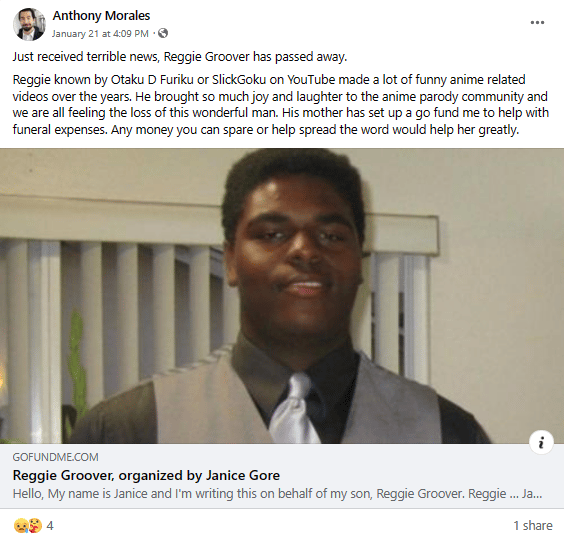Open Anthony Morales profile name link
The image size is (564, 540).
click(101, 15)
